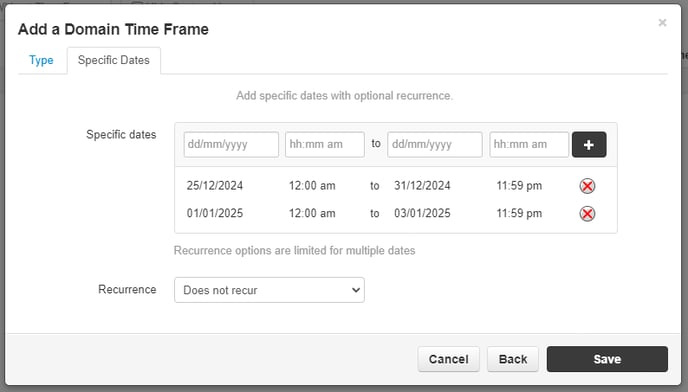Go Back to previous step
Viewport: 688px width, 392px height.
512,359
